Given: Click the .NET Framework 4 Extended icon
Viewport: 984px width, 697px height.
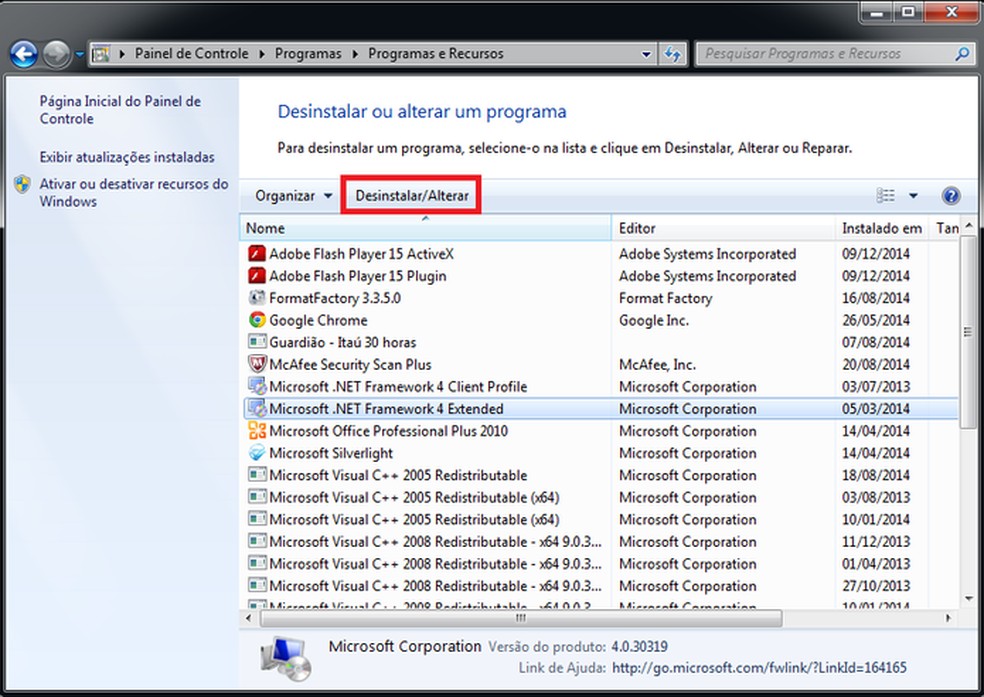Looking at the screenshot, I should pyautogui.click(x=257, y=408).
